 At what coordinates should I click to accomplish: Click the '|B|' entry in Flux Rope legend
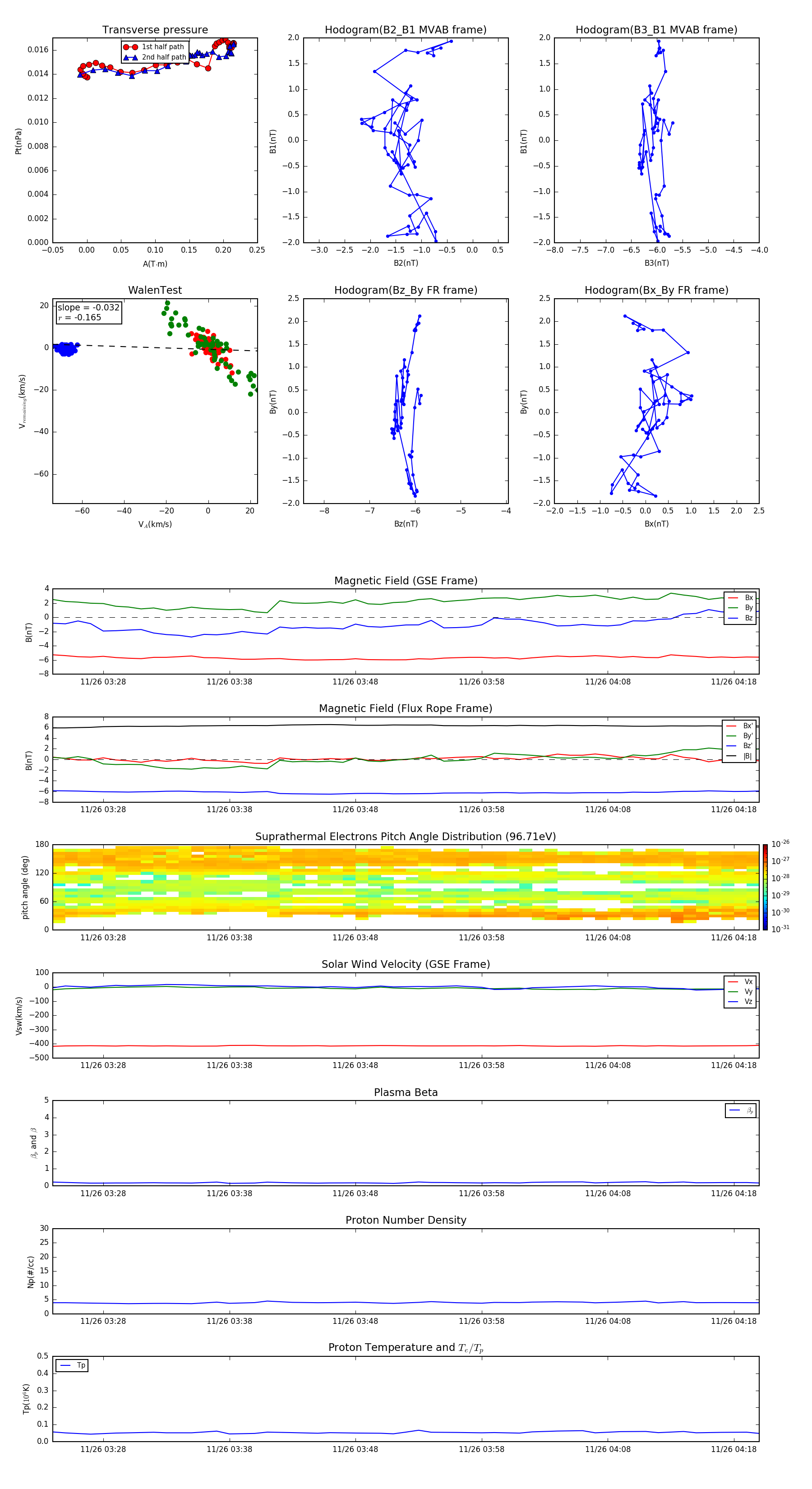click(x=739, y=757)
